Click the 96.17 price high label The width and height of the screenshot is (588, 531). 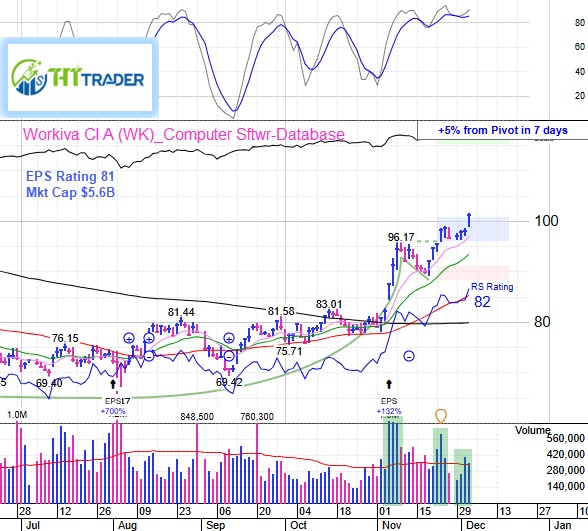point(401,237)
